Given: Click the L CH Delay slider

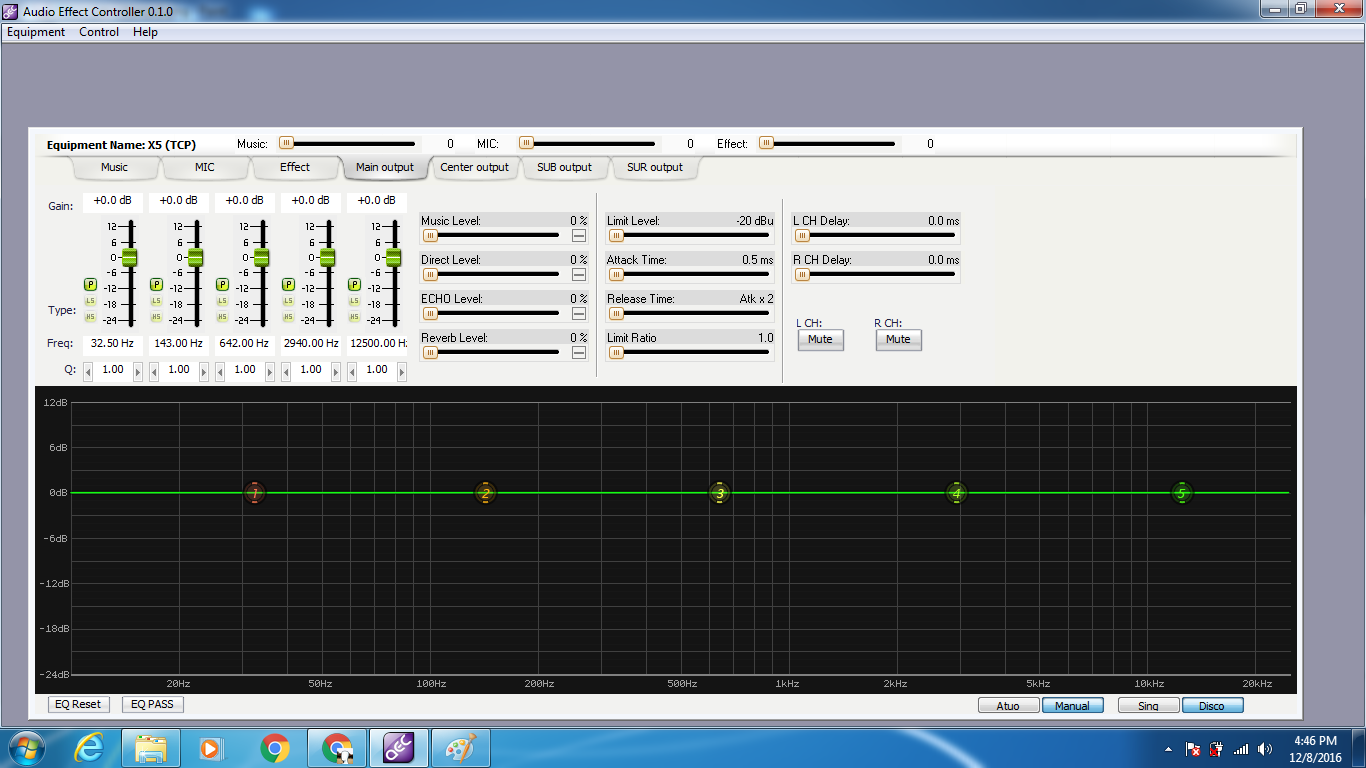Looking at the screenshot, I should (x=875, y=236).
